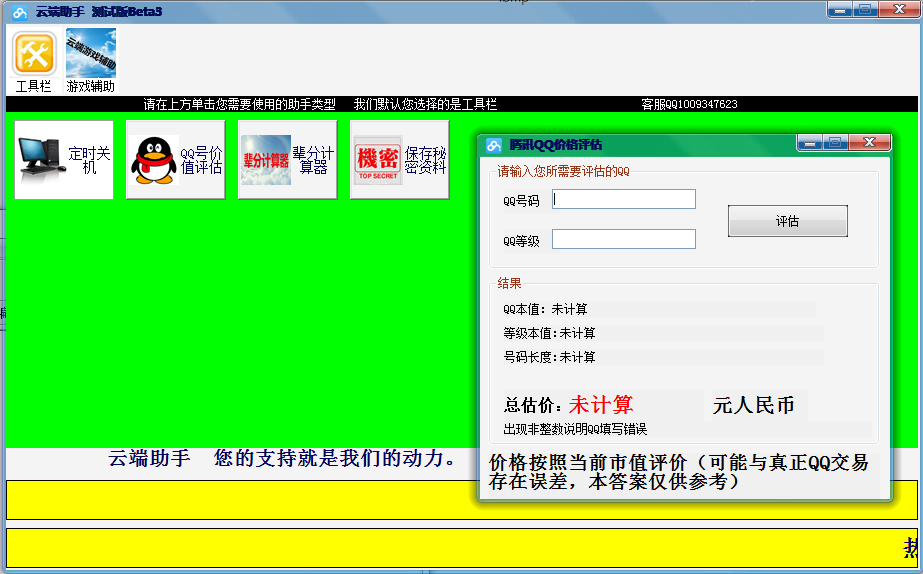923x574 pixels.
Task: Click the 价格按照当前市值评价 disclaimer text
Action: click(x=678, y=472)
